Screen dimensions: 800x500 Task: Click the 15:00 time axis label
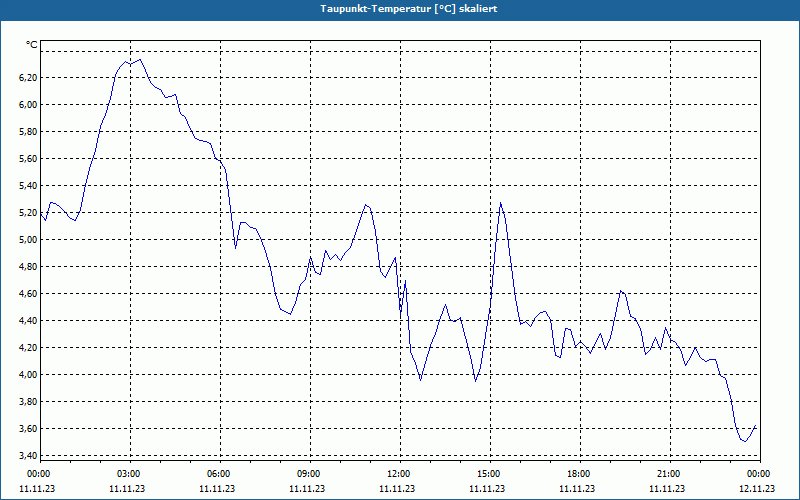coord(490,474)
